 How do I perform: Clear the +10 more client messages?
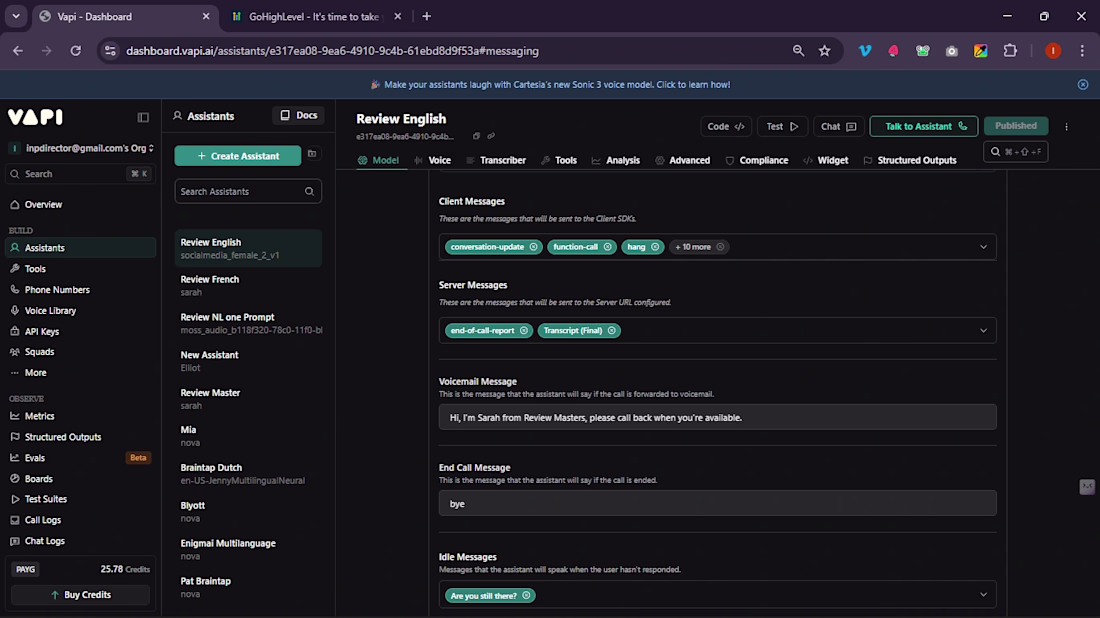coord(720,247)
